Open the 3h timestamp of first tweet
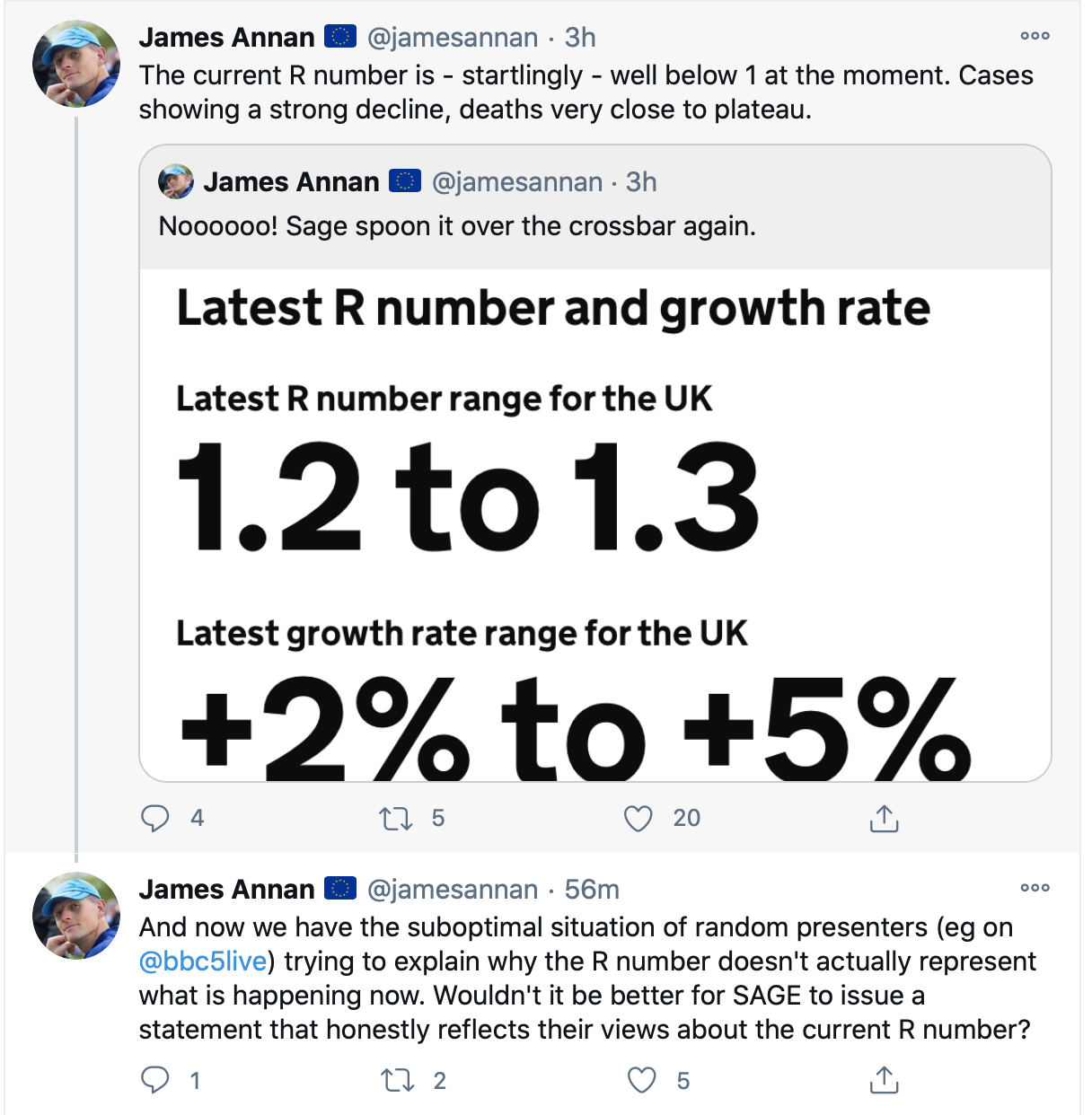 pos(580,37)
